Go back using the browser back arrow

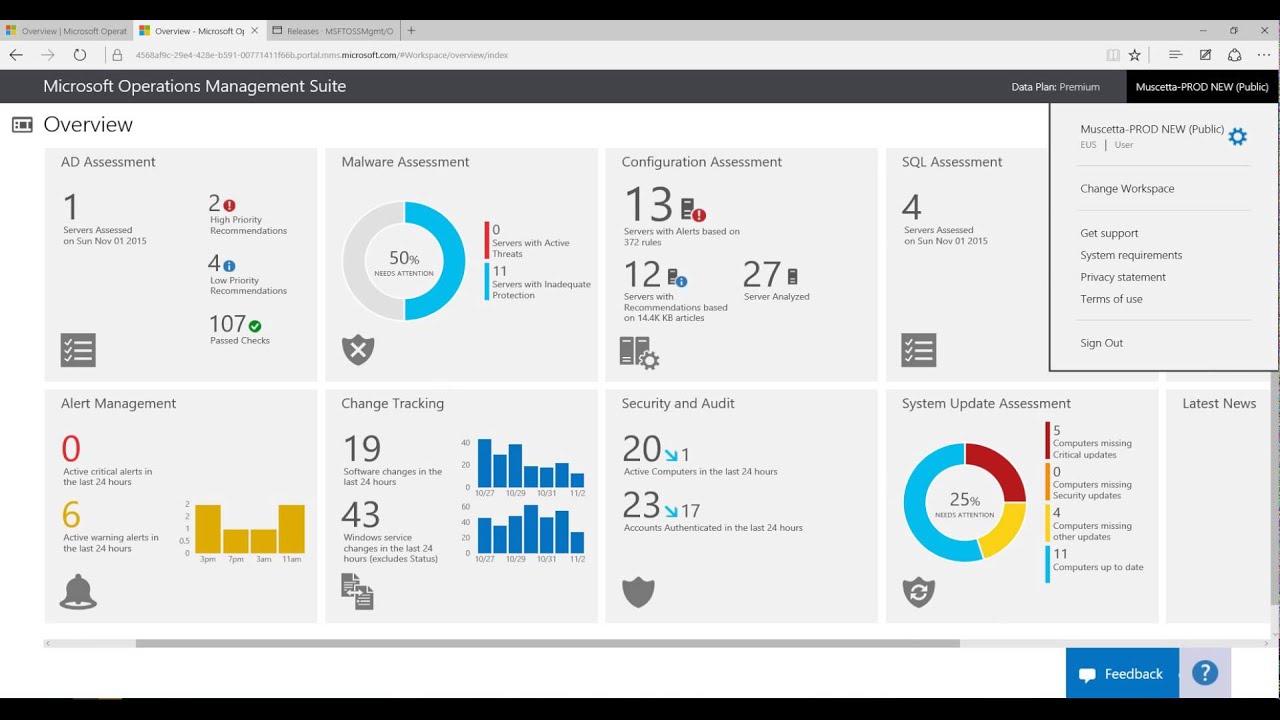pyautogui.click(x=16, y=55)
